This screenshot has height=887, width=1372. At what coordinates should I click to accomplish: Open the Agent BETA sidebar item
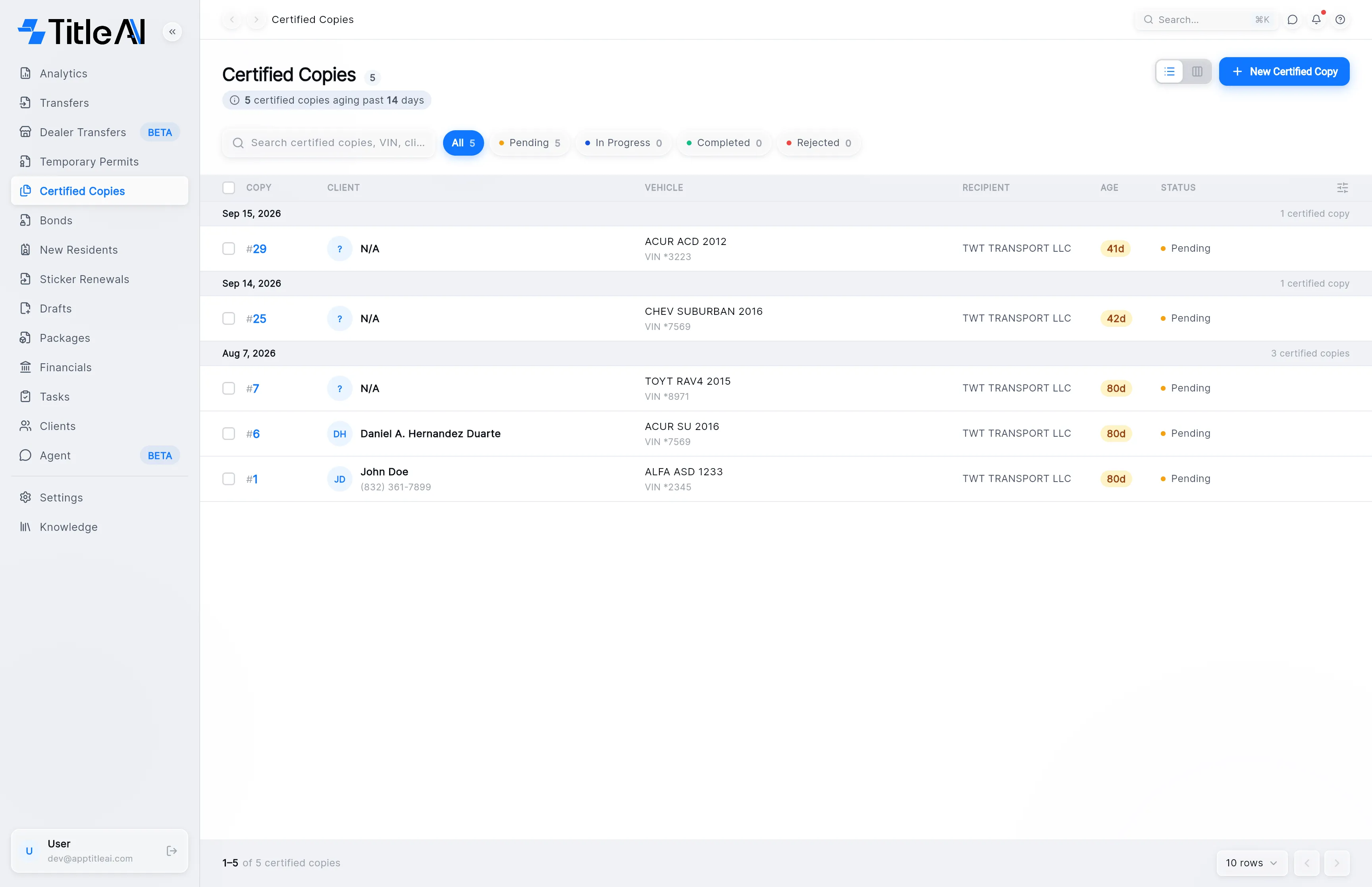pos(100,455)
